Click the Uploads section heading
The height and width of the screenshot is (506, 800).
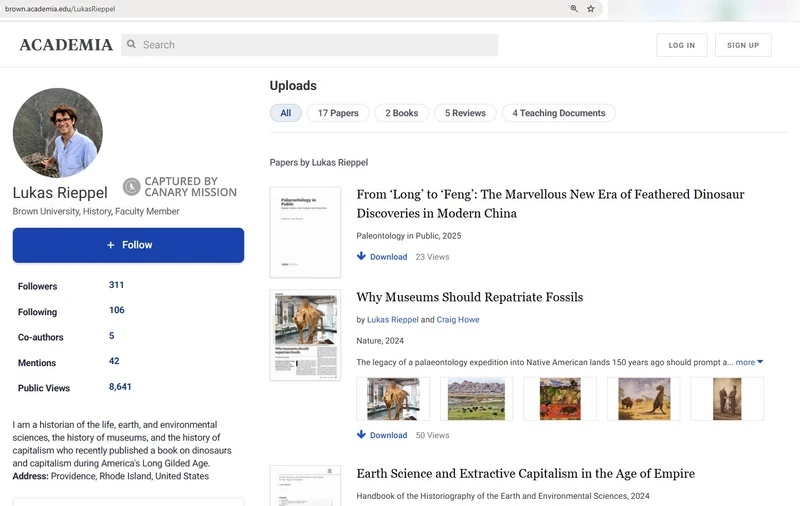click(293, 86)
